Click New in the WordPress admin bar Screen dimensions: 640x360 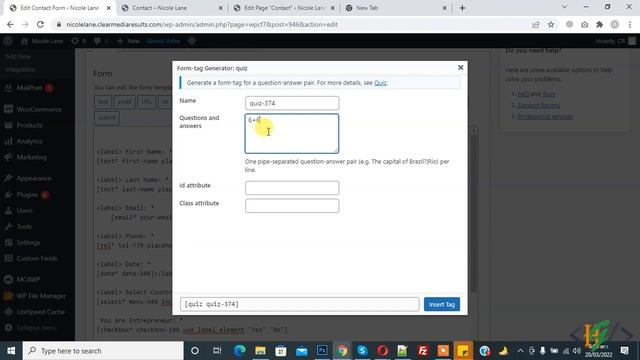tap(128, 41)
